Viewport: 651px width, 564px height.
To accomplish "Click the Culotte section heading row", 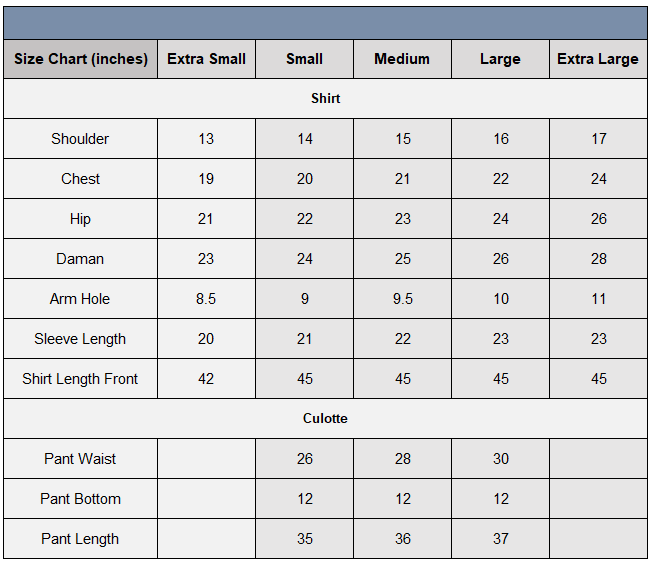I will pyautogui.click(x=325, y=419).
